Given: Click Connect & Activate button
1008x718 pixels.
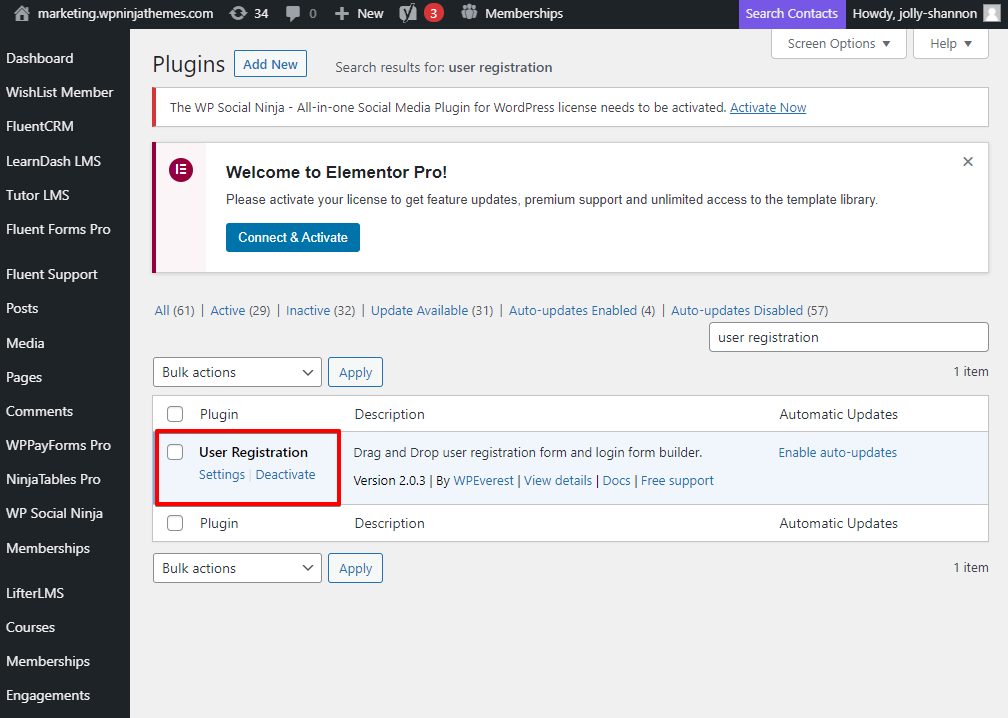Looking at the screenshot, I should pyautogui.click(x=292, y=238).
